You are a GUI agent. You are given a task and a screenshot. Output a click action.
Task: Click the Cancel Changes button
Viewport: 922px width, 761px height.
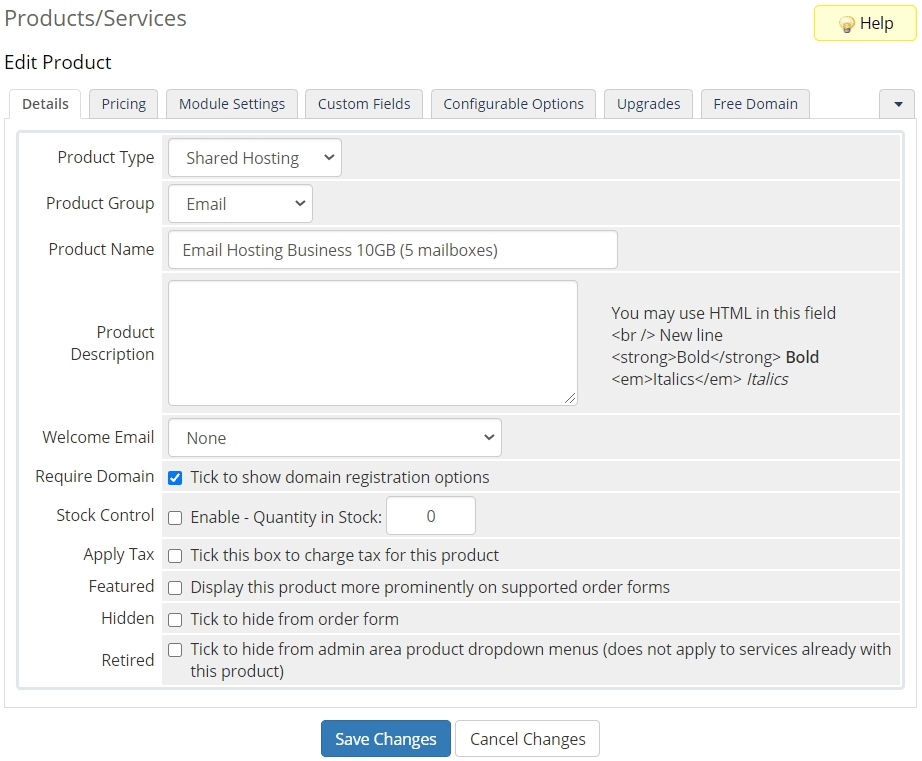tap(527, 739)
